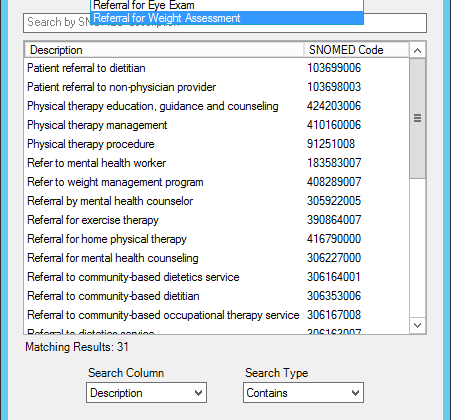
Task: Select Referral to community-based dietitian row
Action: pyautogui.click(x=217, y=296)
